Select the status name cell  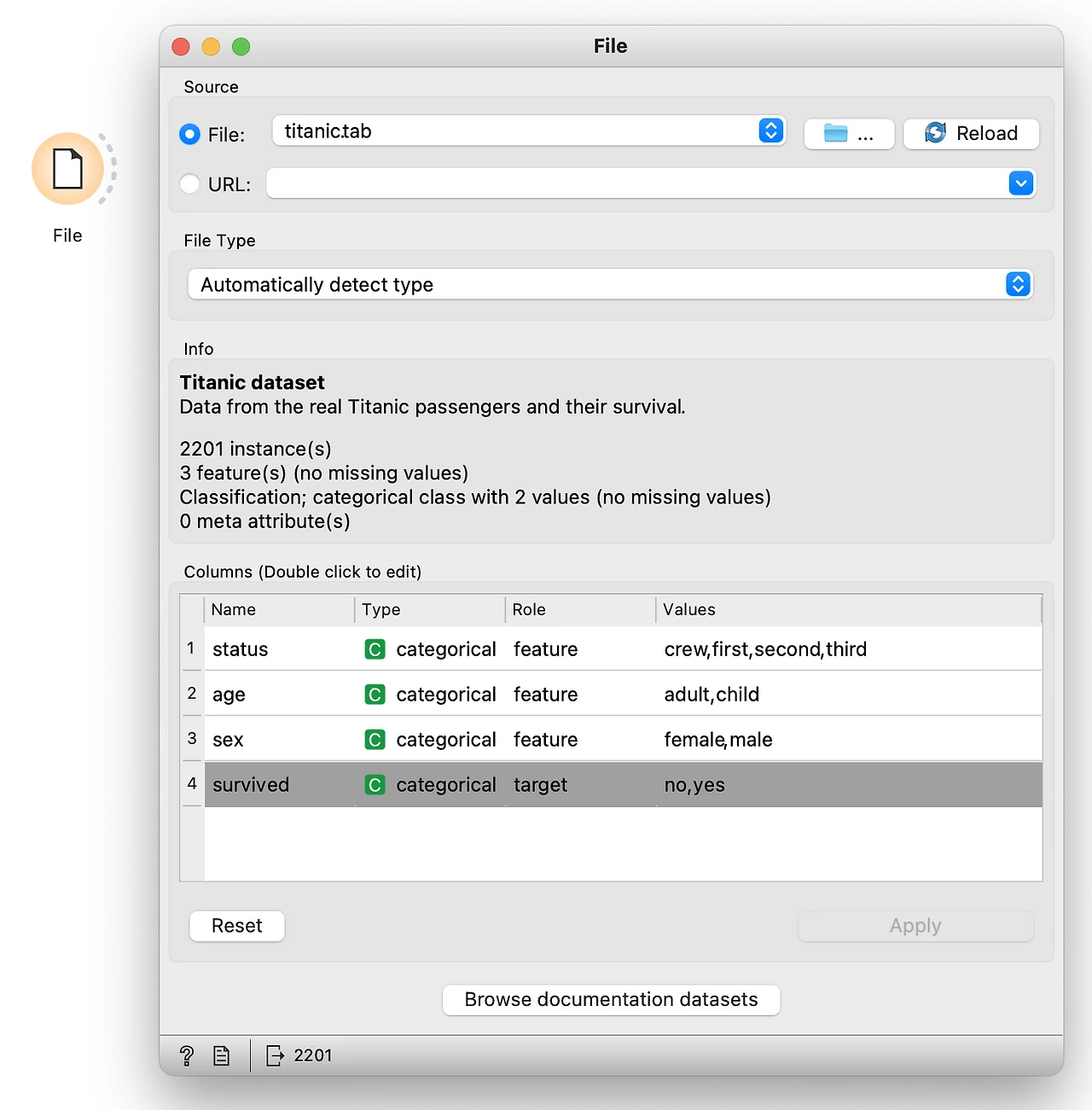point(280,649)
